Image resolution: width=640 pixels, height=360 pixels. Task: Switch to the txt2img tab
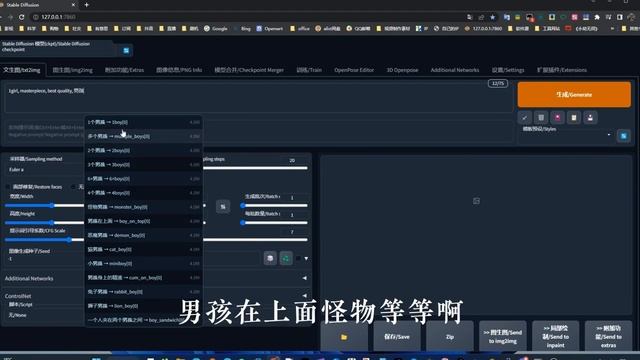coord(22,70)
